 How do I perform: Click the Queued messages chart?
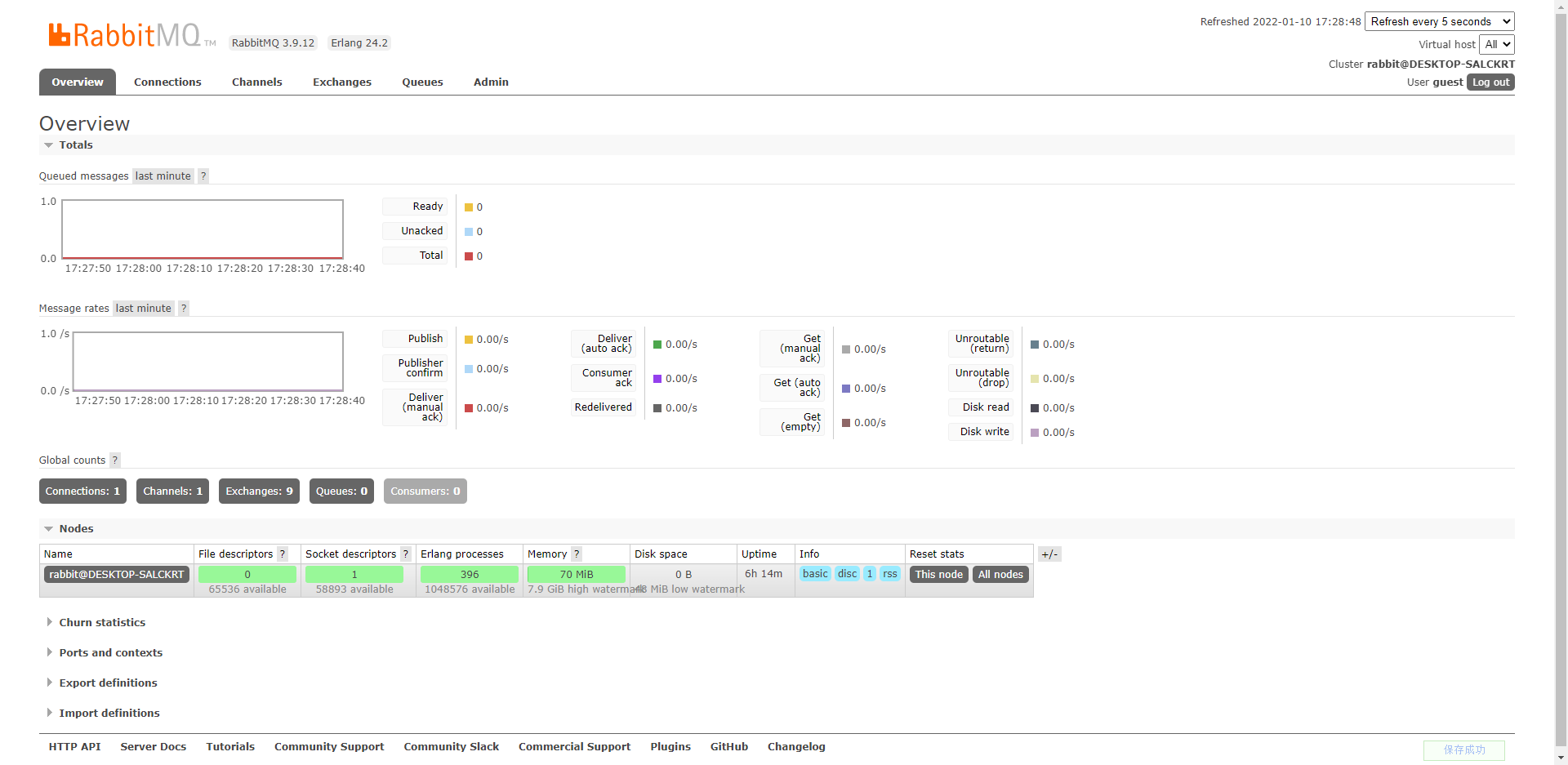click(203, 229)
